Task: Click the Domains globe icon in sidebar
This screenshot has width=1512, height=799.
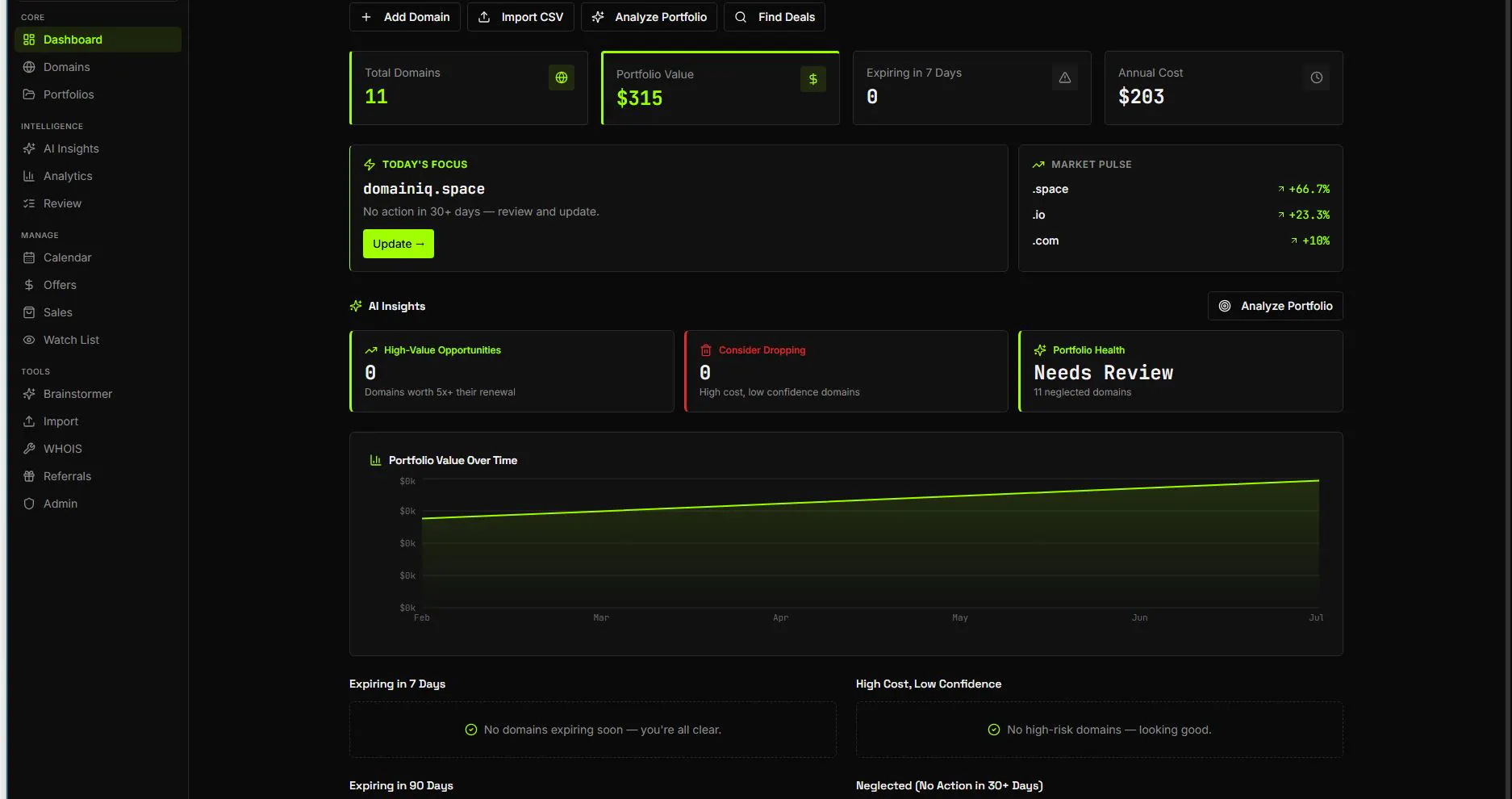Action: click(x=29, y=67)
